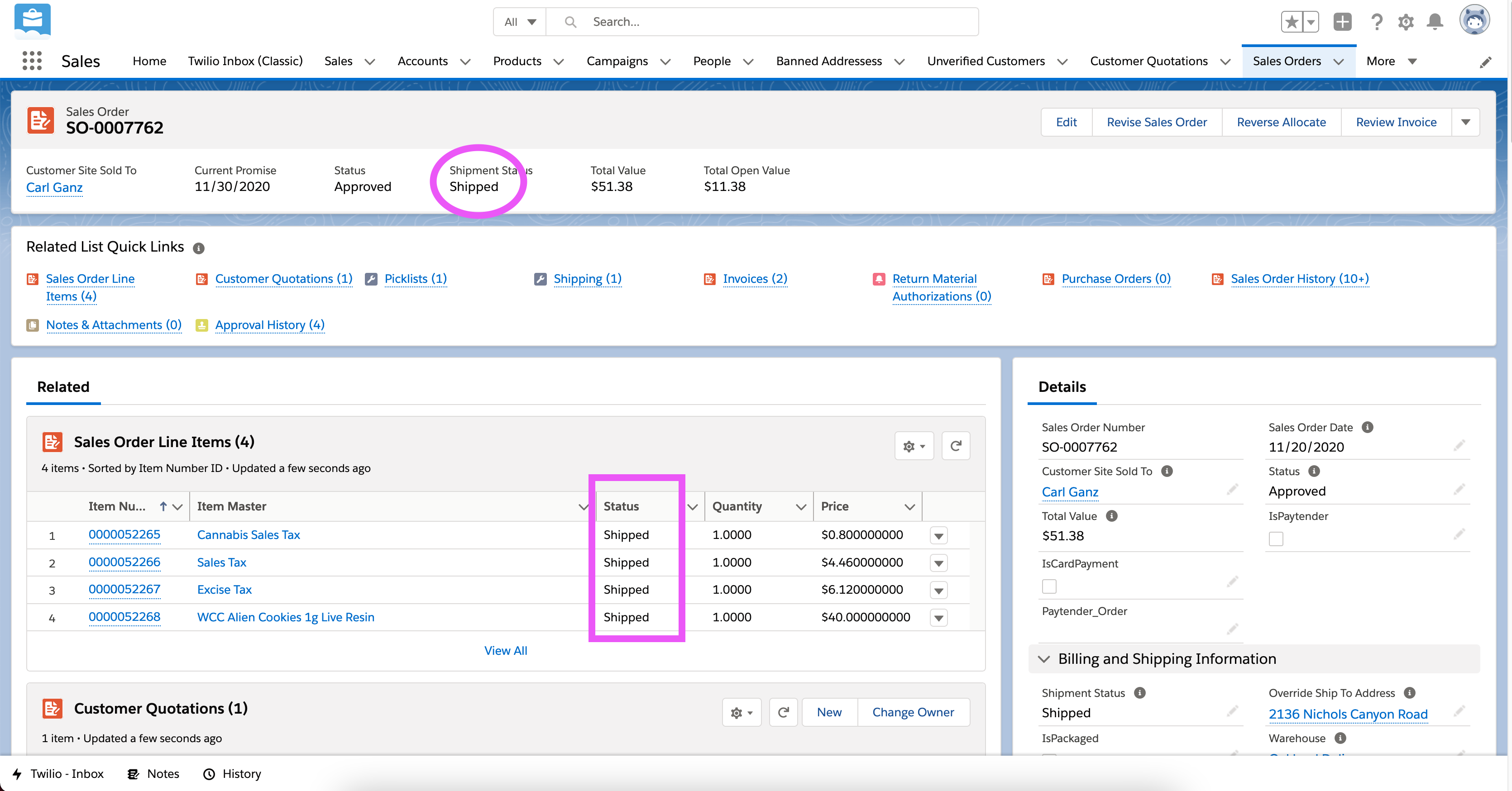This screenshot has width=1512, height=791.
Task: Focus the global Search field
Action: coord(762,22)
